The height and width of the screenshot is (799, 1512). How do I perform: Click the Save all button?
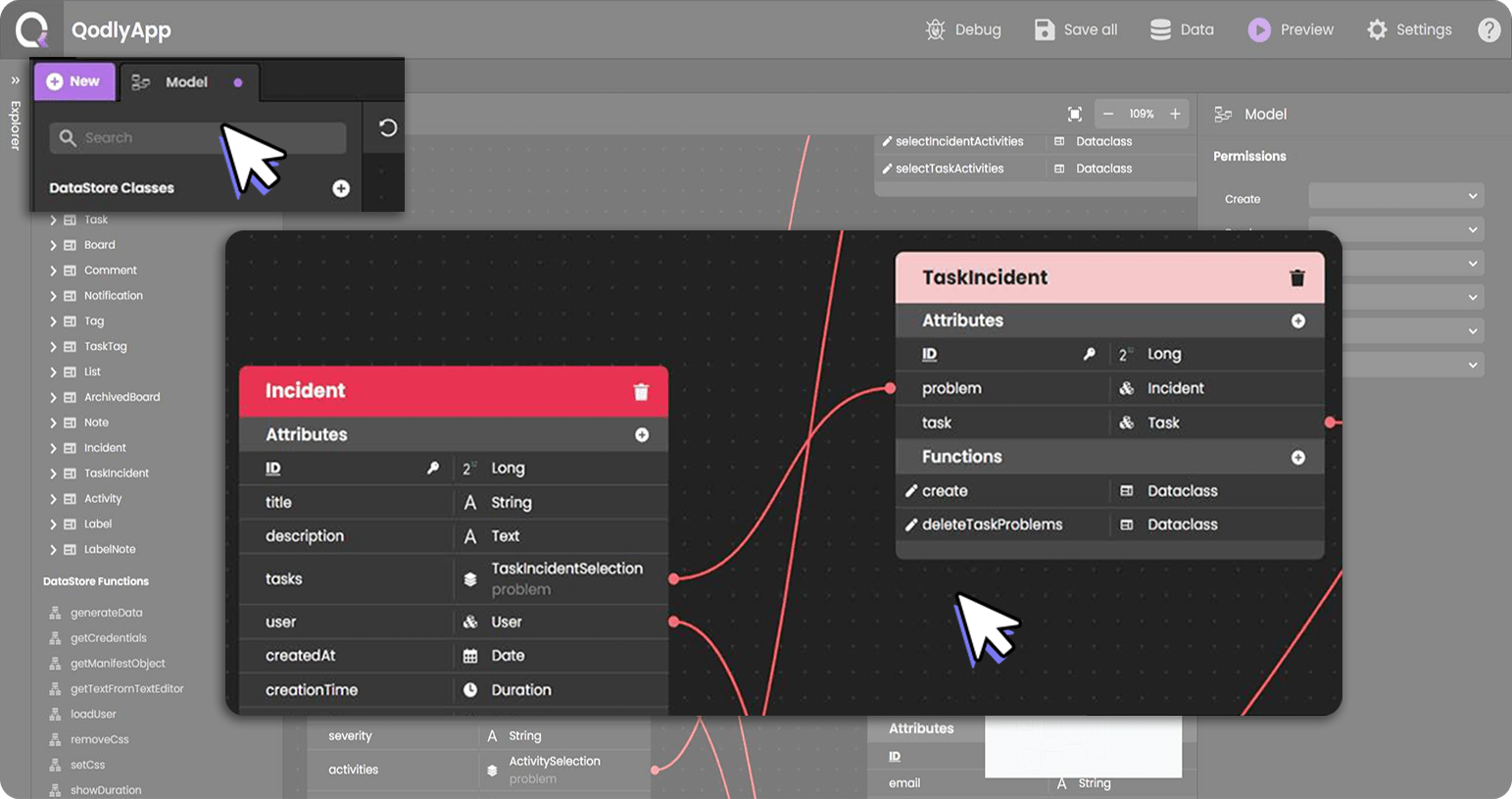click(1076, 30)
